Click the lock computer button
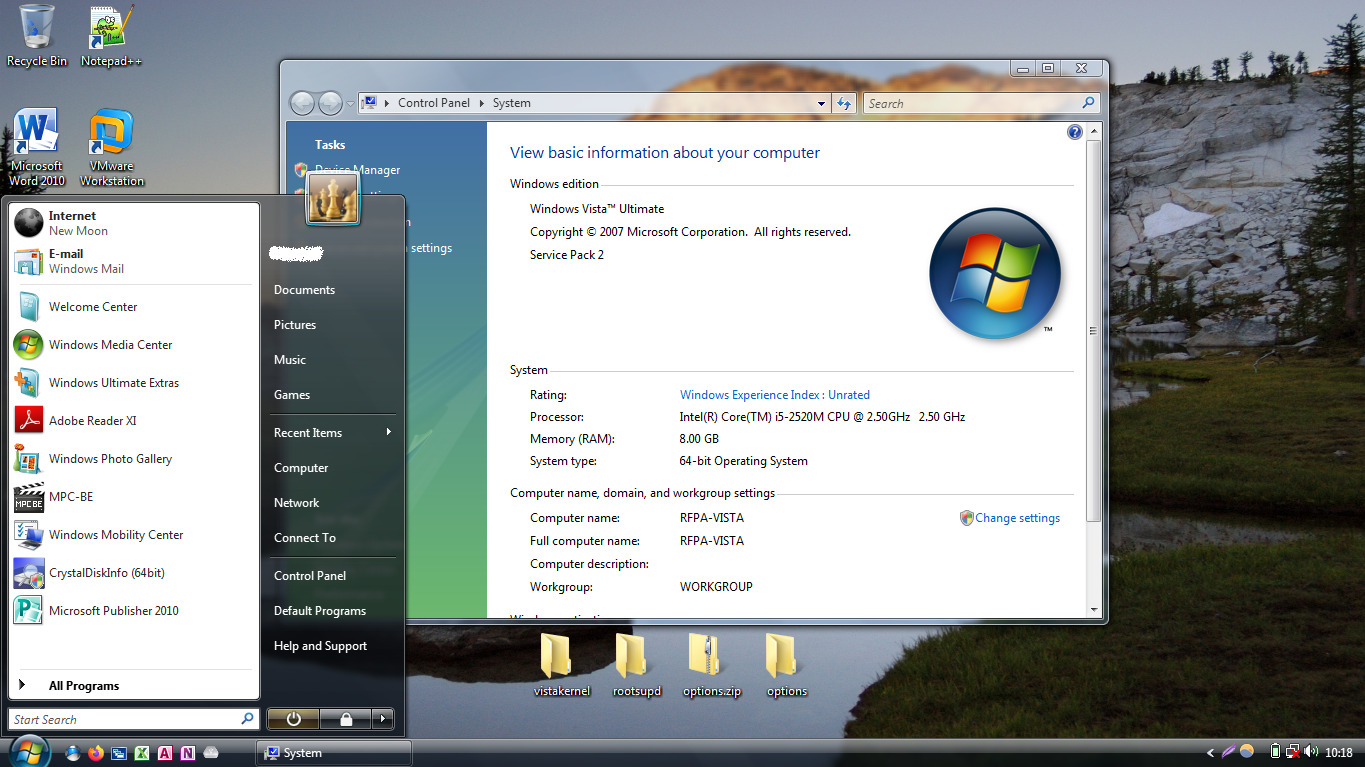This screenshot has width=1365, height=767. [x=345, y=719]
